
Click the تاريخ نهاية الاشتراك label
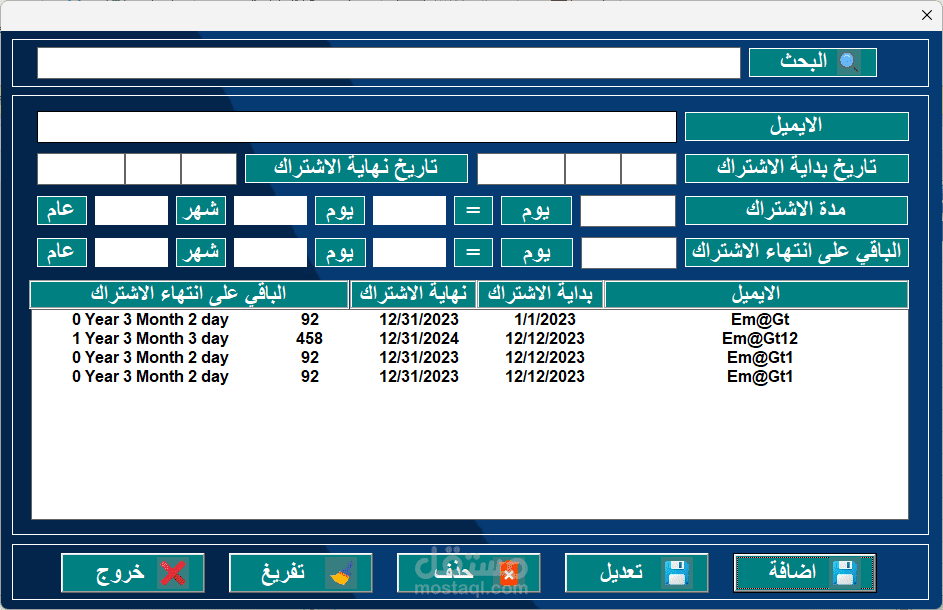click(356, 168)
